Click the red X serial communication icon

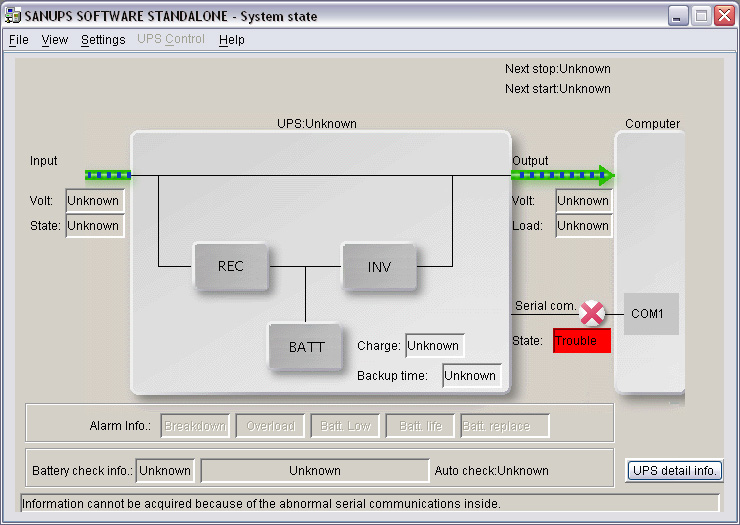[592, 313]
